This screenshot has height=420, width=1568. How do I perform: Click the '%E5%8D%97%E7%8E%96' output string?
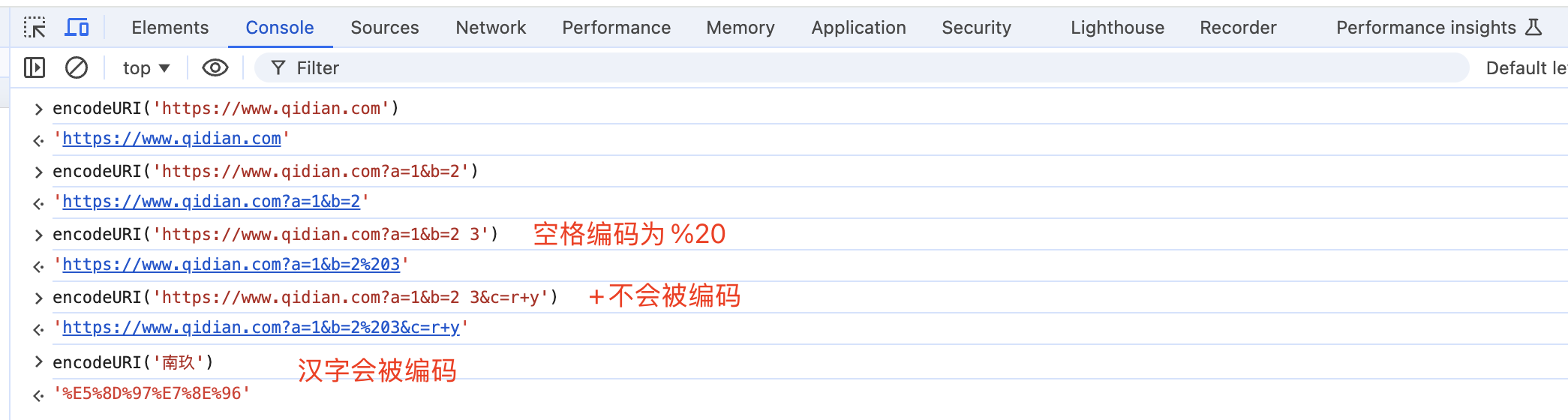tap(152, 394)
